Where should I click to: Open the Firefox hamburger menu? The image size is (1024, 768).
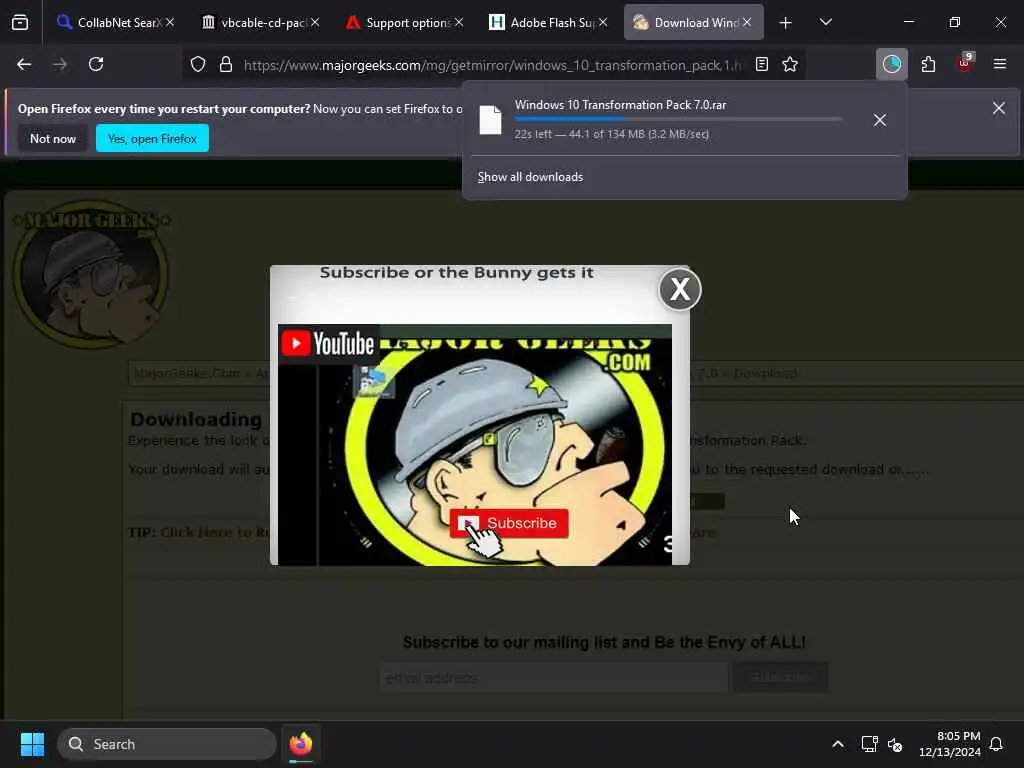1000,64
